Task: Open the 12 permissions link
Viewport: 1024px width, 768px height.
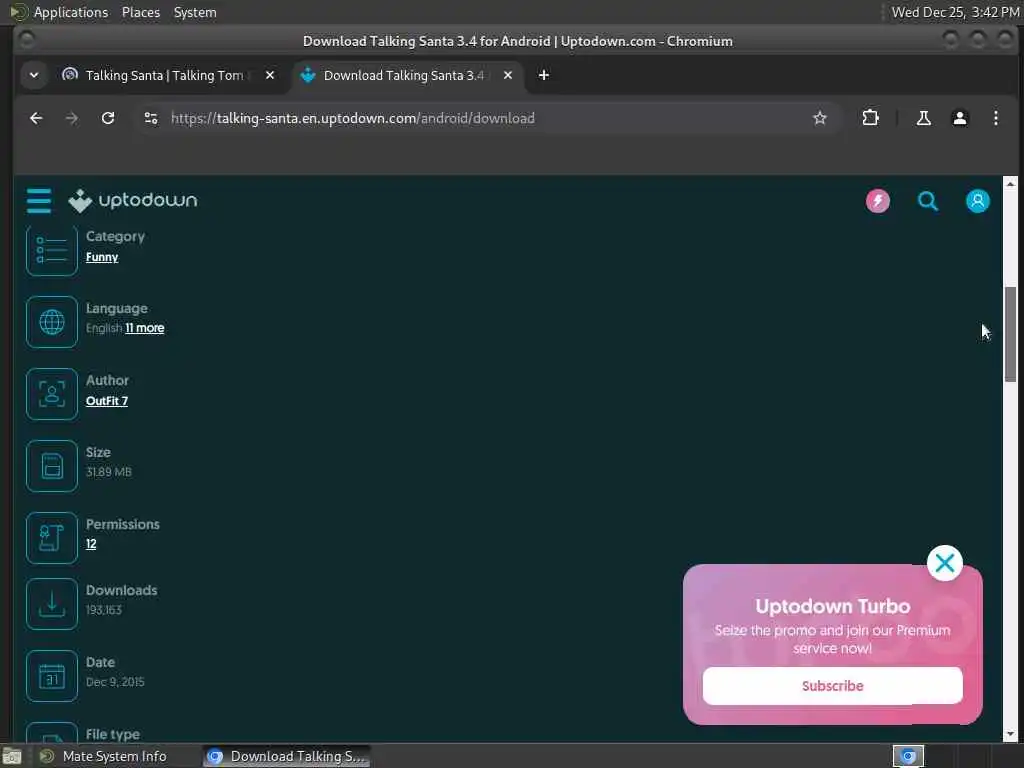Action: [x=91, y=544]
